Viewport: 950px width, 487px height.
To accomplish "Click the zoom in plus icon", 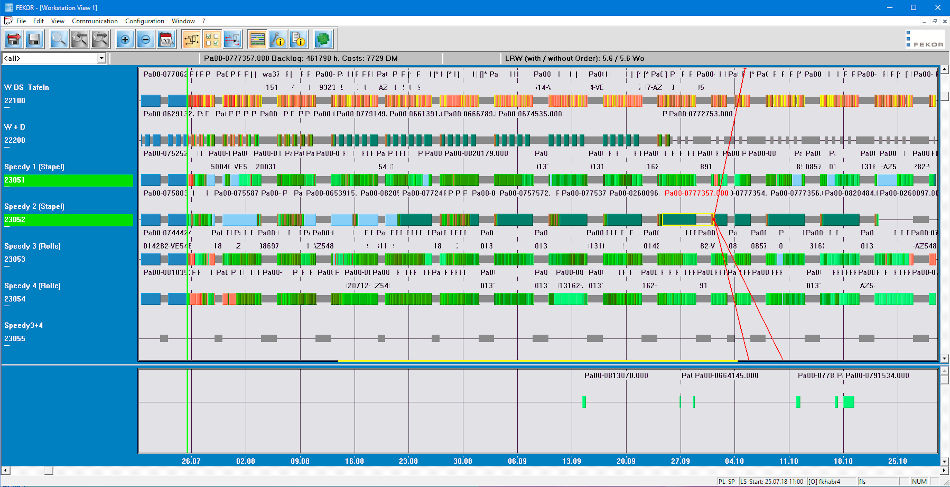I will (125, 39).
